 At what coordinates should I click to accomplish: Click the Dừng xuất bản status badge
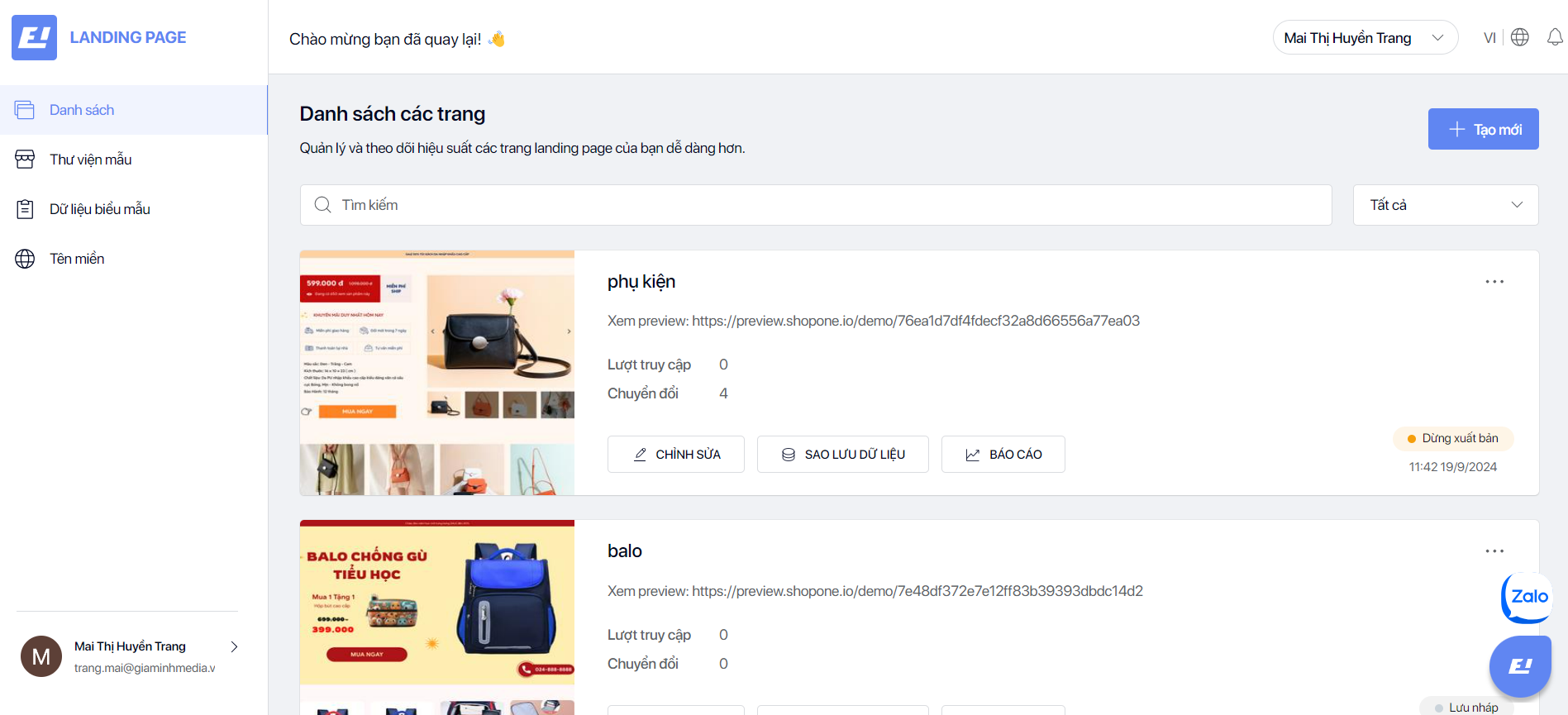click(x=1453, y=439)
